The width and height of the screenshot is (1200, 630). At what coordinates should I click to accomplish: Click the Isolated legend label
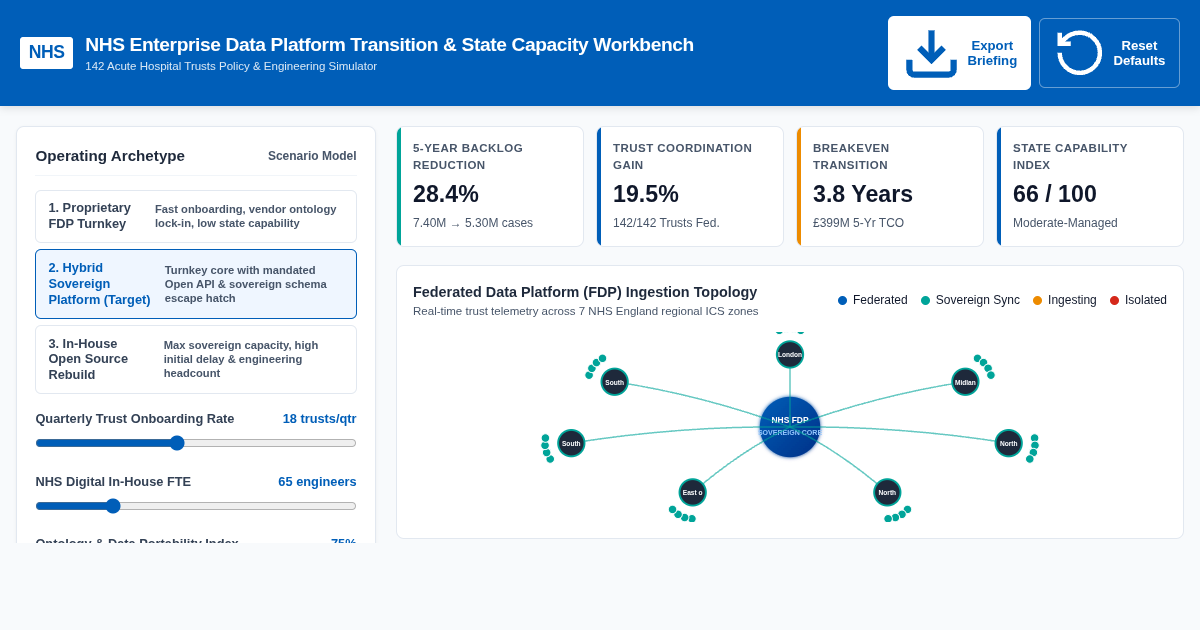(1146, 300)
